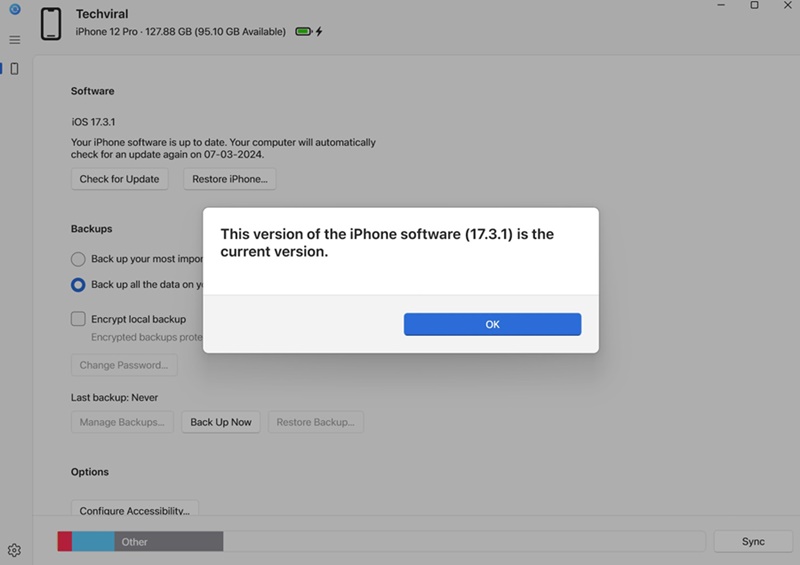Select the iPhone device icon in sidebar
This screenshot has width=800, height=565.
click(x=14, y=69)
